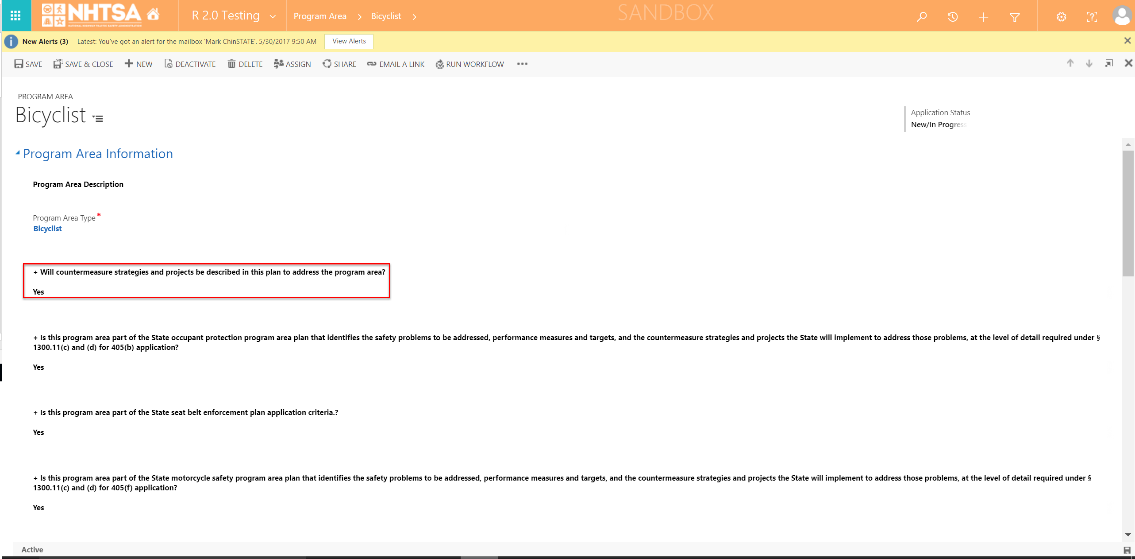The width and height of the screenshot is (1135, 559).
Task: Click the Program Area Description label
Action: [x=78, y=184]
